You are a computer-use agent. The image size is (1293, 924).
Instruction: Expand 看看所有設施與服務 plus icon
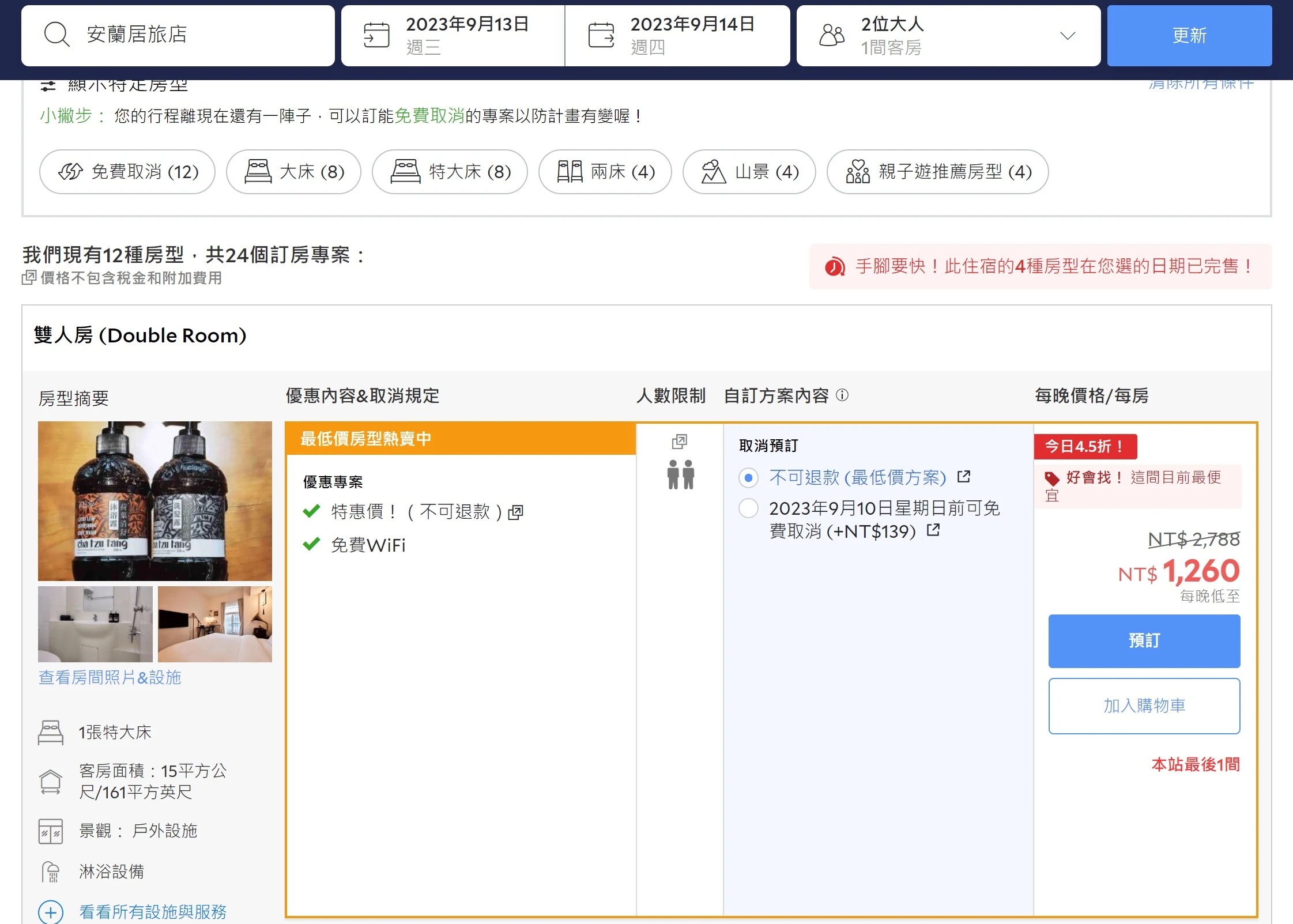[x=51, y=912]
